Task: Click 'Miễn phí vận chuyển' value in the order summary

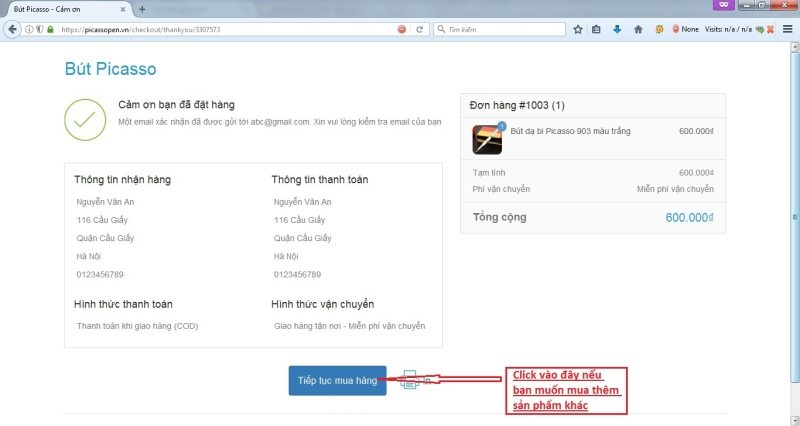Action: (675, 189)
